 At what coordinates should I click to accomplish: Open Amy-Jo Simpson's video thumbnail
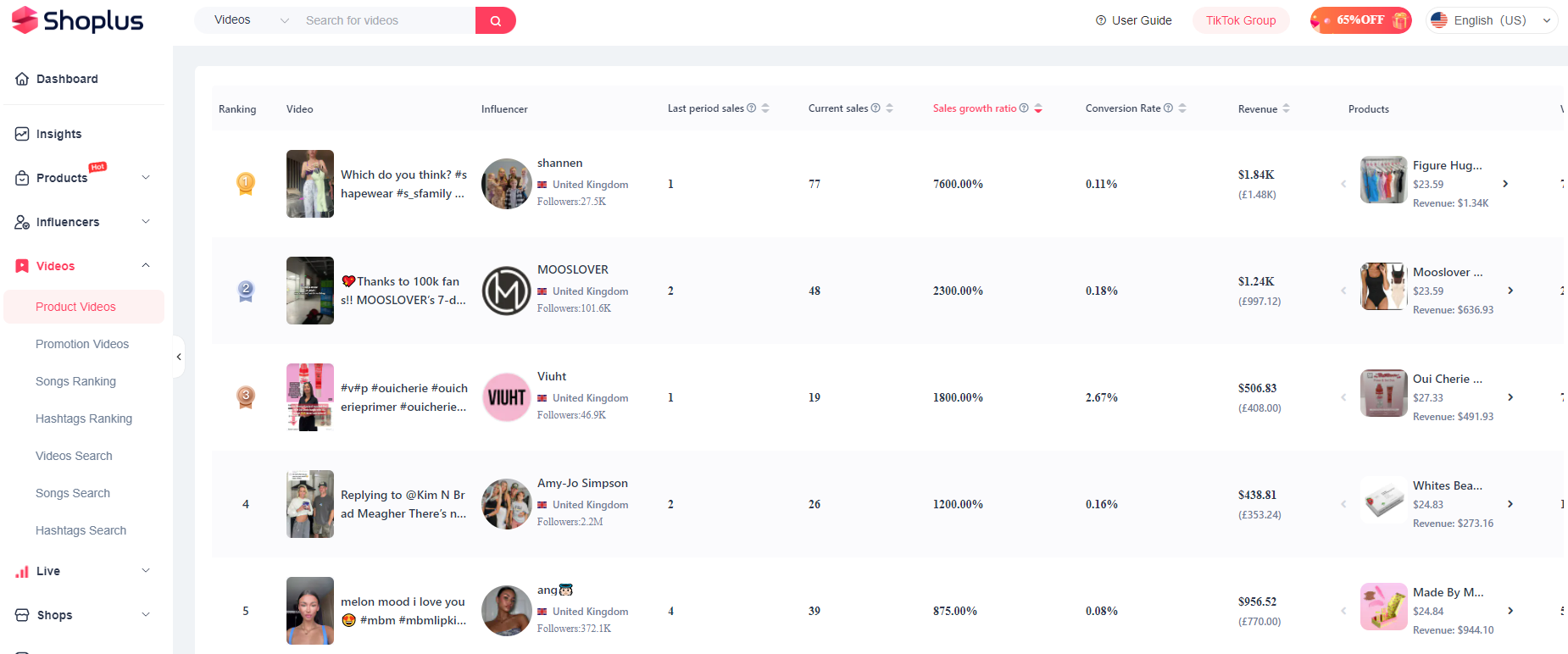[310, 504]
